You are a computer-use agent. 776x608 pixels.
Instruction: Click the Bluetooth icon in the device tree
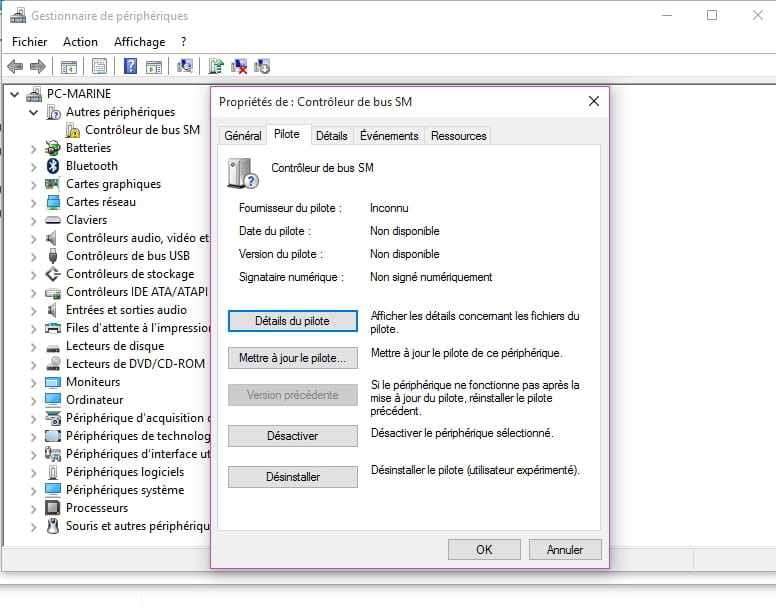(x=53, y=166)
